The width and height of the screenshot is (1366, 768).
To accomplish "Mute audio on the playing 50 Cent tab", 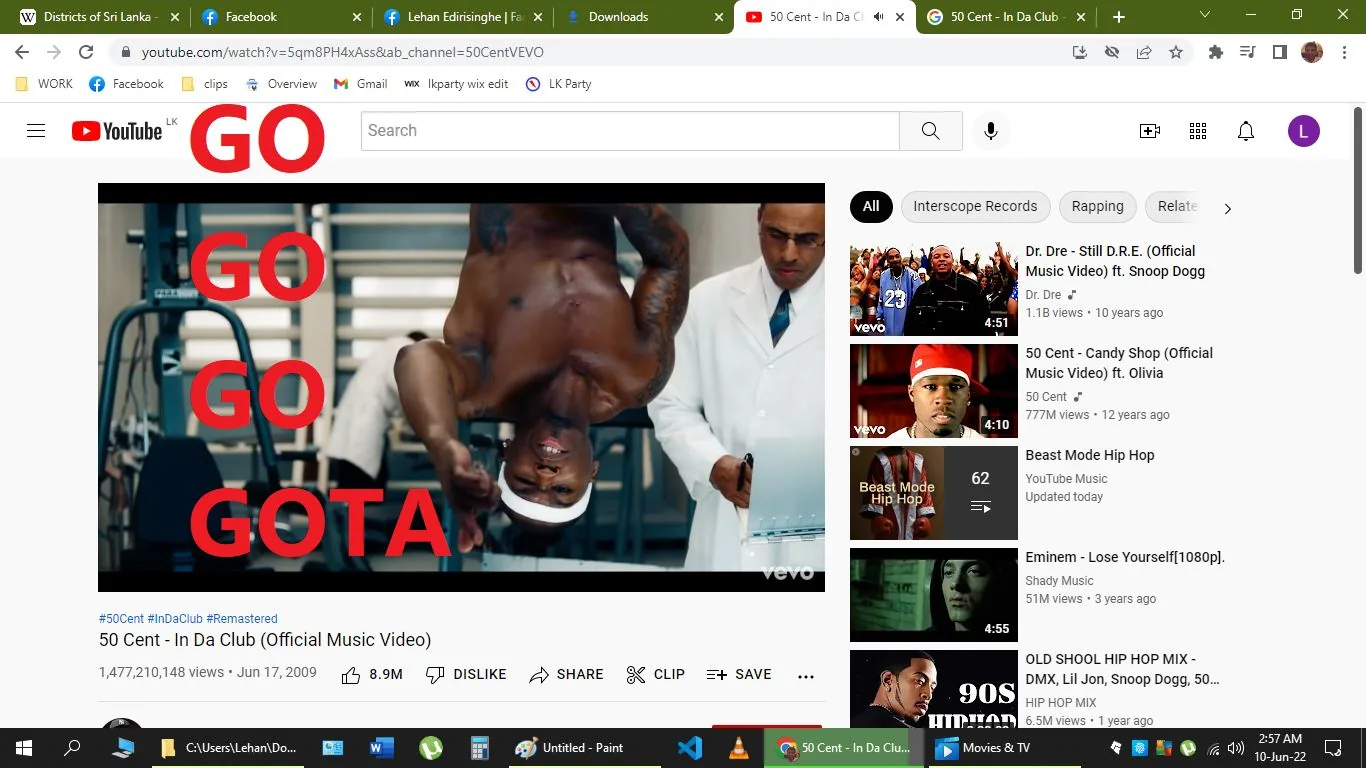I will (x=878, y=17).
